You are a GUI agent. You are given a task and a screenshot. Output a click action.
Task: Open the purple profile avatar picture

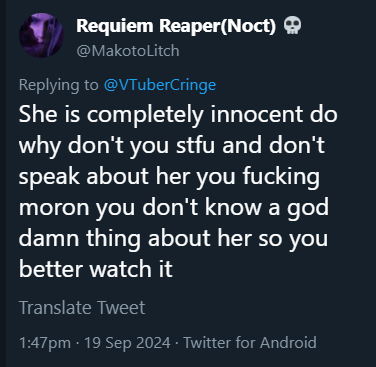click(41, 35)
